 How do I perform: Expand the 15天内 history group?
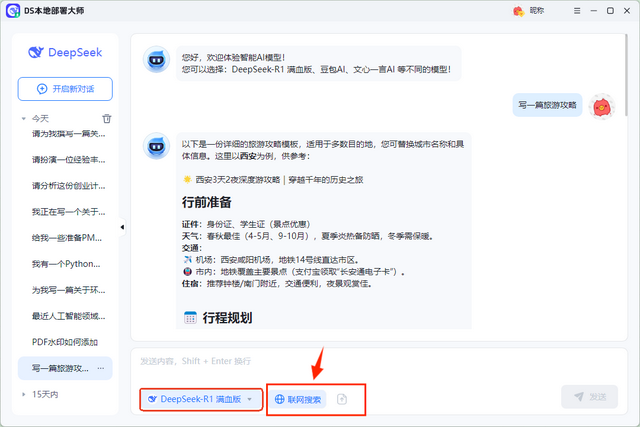24,394
